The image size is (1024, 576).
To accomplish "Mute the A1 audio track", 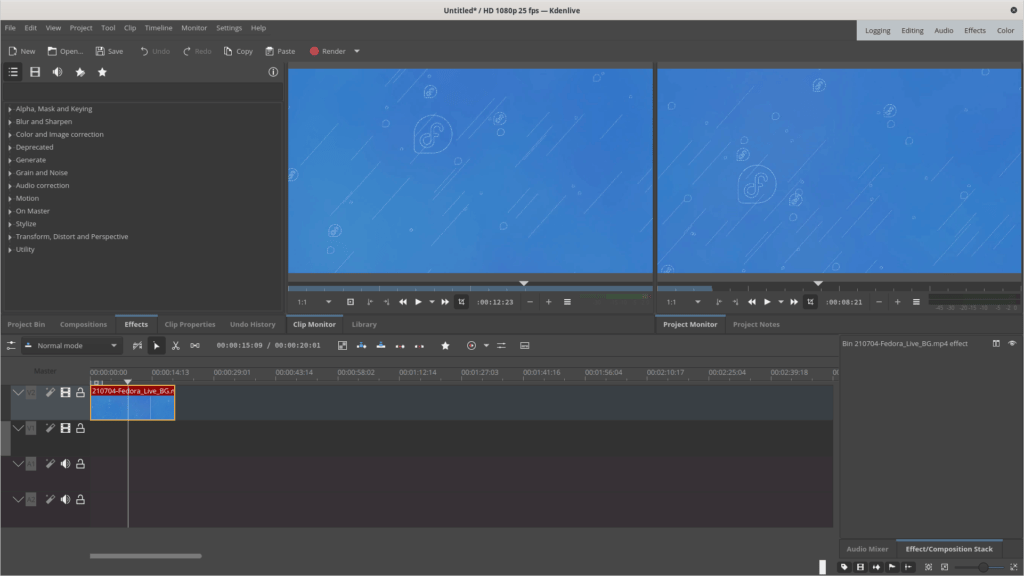I will pos(65,464).
